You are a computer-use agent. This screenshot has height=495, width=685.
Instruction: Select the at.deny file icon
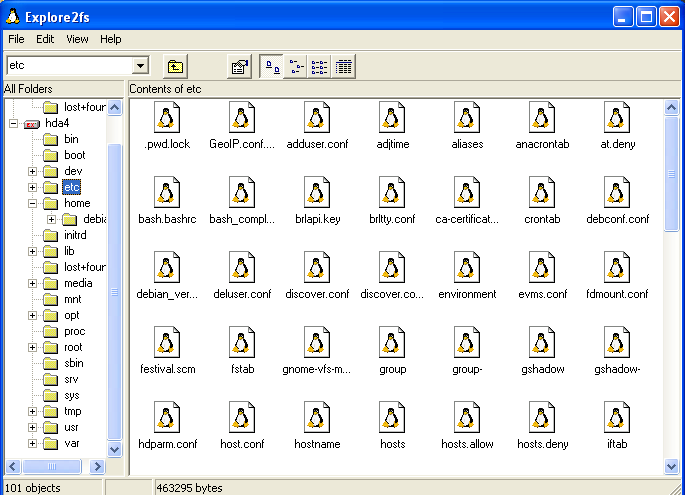(x=617, y=117)
